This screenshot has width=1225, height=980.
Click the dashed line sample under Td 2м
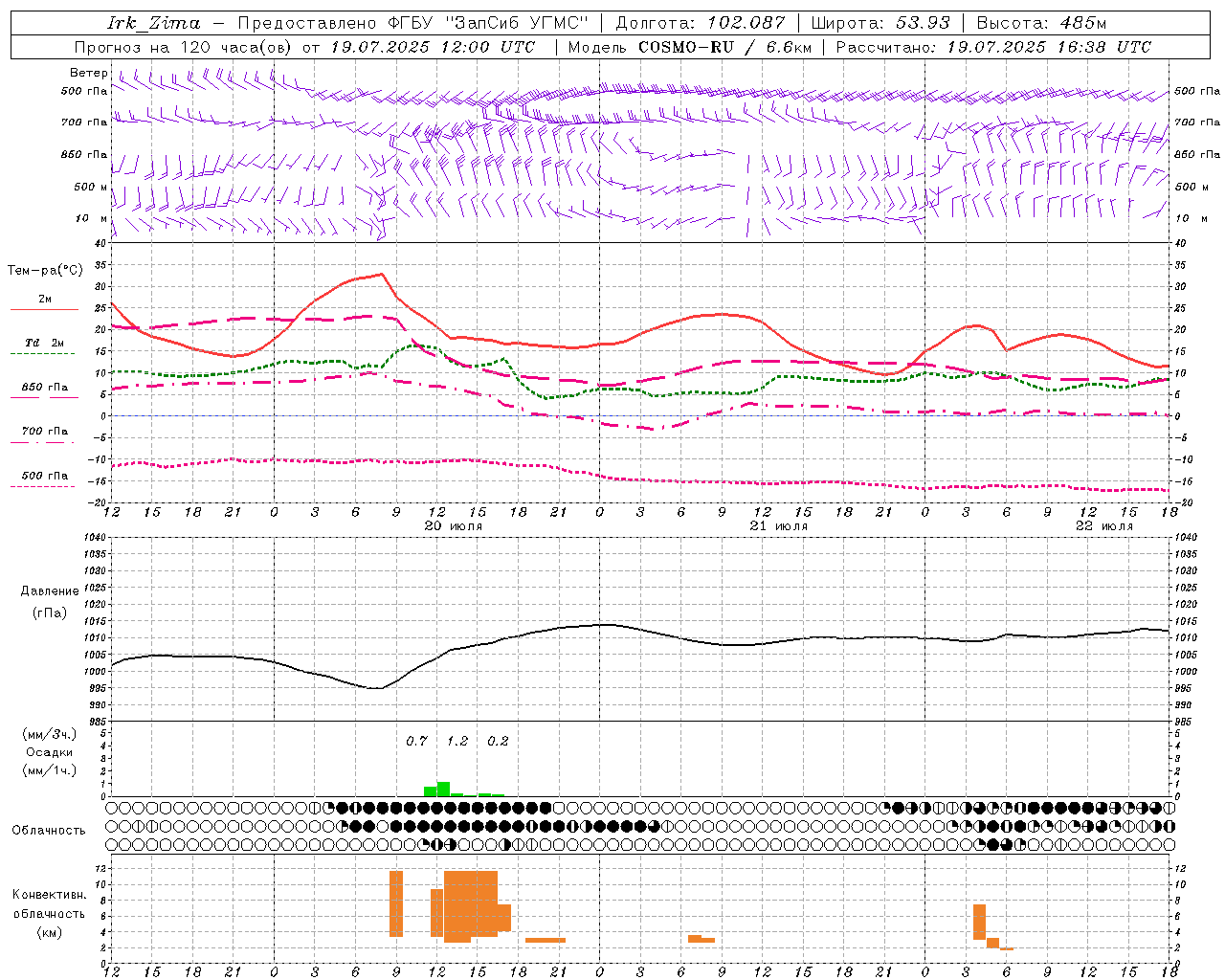[x=42, y=354]
